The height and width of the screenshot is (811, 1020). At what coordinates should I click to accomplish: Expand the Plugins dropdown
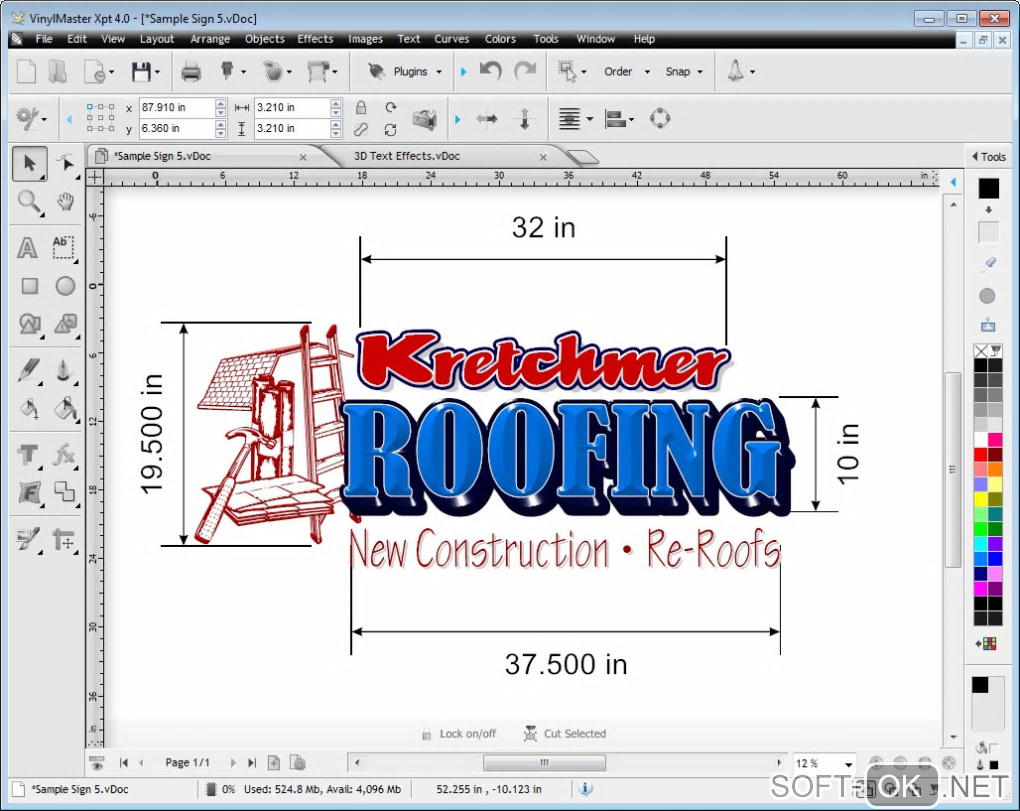coord(438,72)
